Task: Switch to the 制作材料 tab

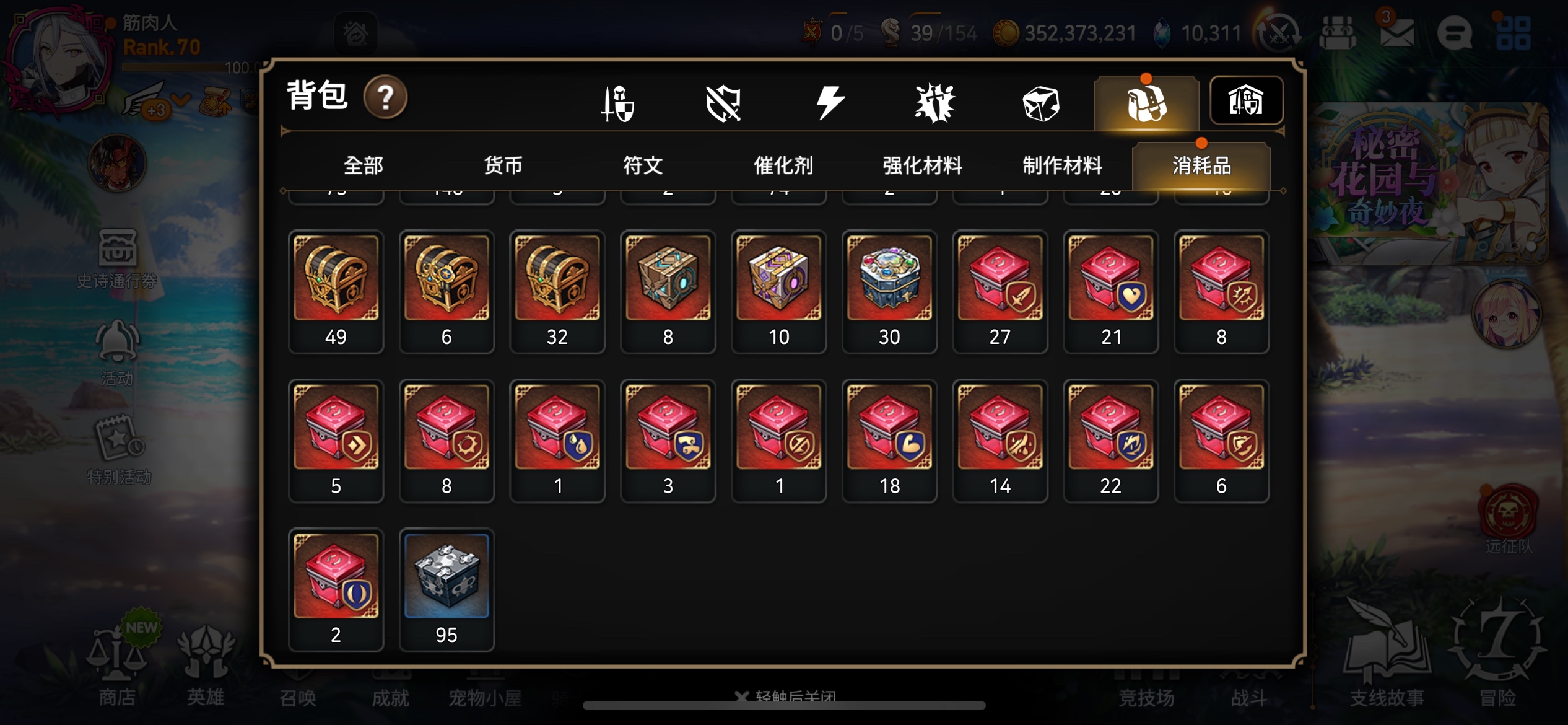Action: pos(1062,165)
